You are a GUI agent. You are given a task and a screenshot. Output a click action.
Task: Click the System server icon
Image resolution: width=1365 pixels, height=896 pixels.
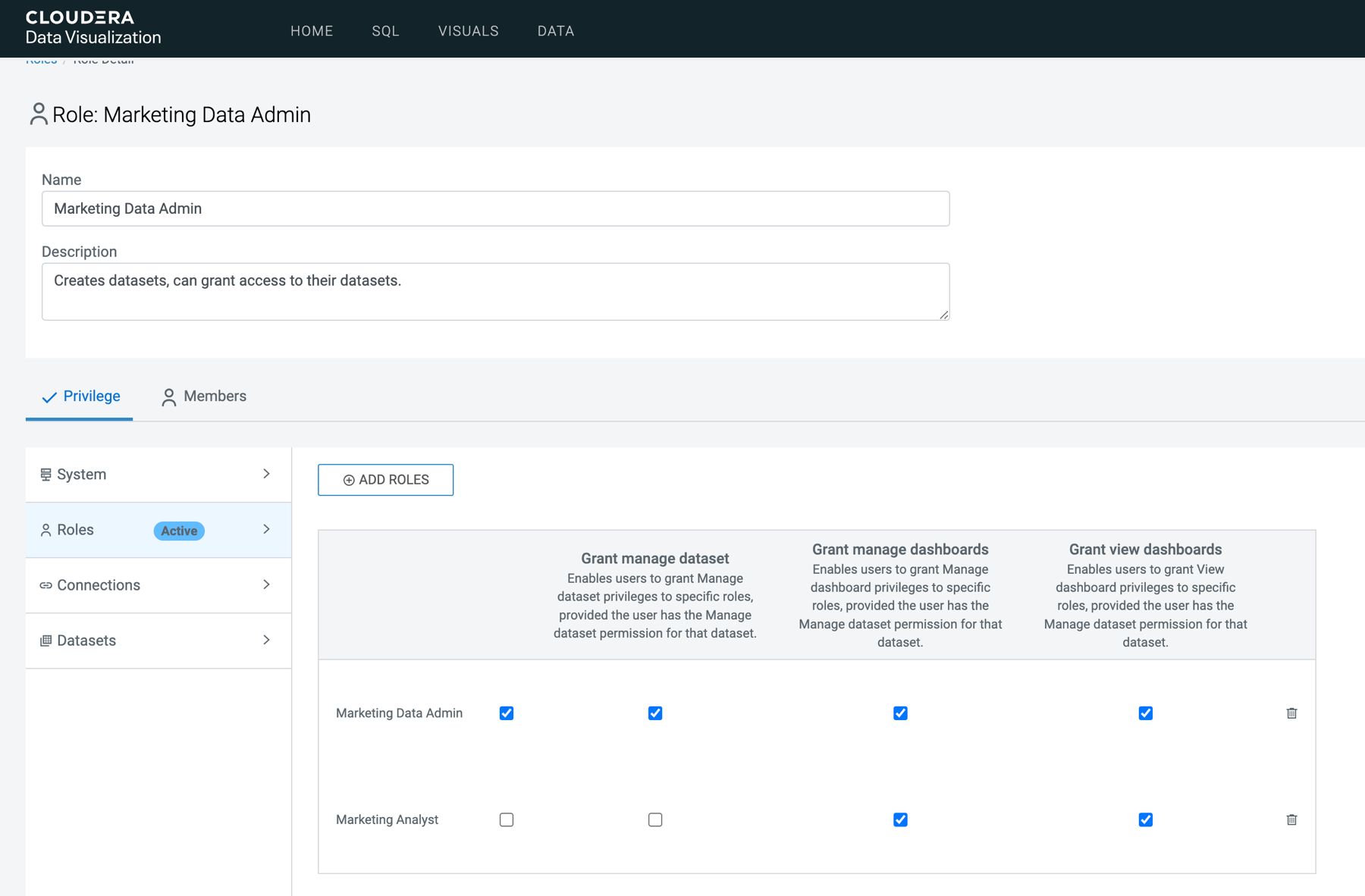point(45,475)
